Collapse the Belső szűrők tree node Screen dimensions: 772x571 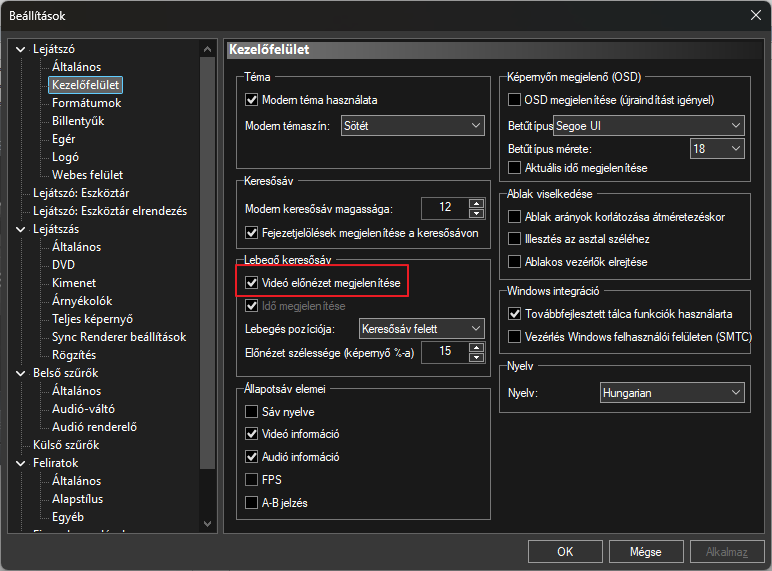coord(21,373)
